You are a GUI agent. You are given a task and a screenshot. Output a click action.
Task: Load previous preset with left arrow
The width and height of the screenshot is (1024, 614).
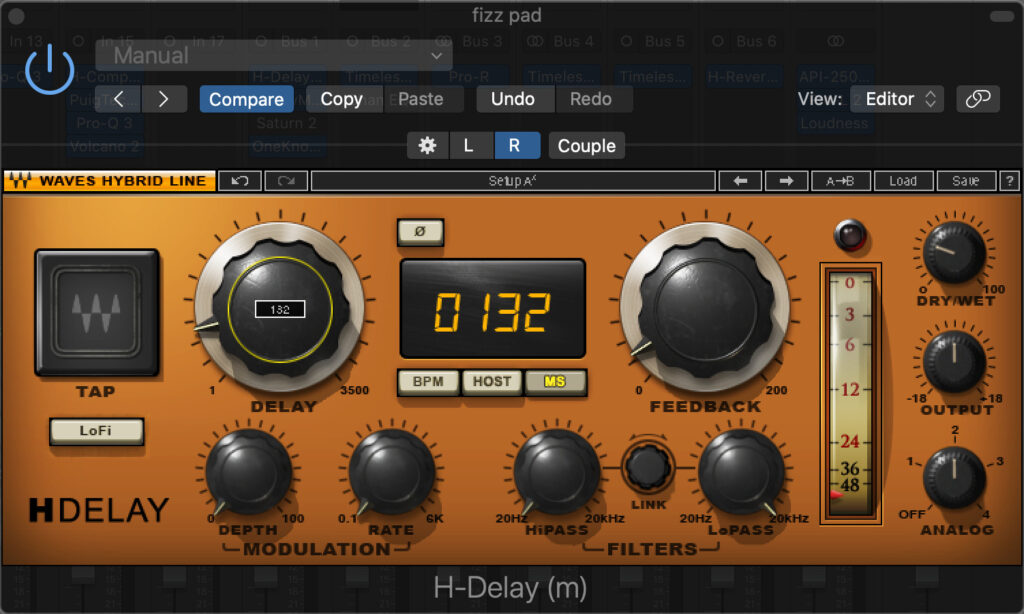740,181
